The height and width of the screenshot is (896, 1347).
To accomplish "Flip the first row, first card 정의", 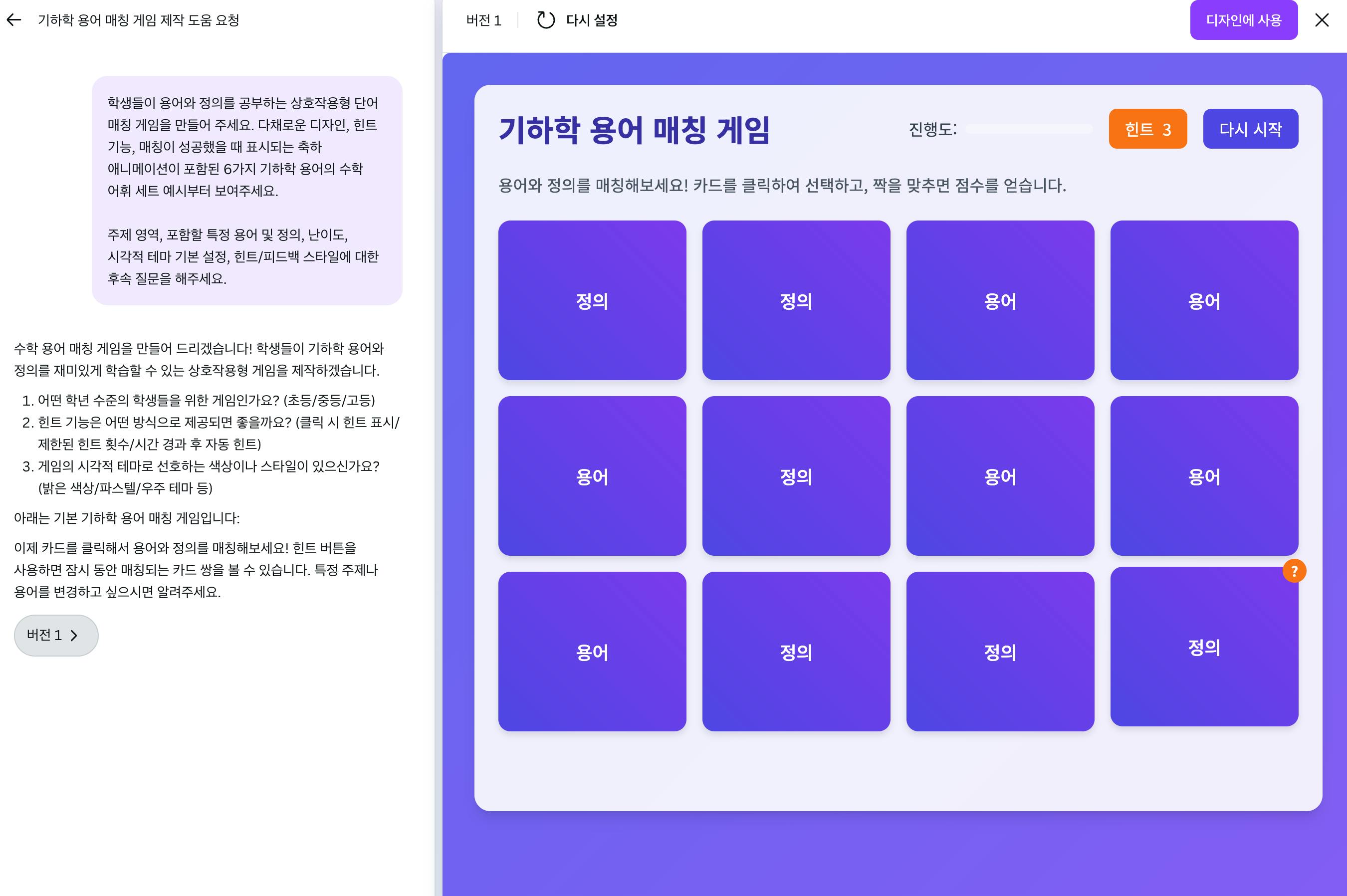I will coord(592,300).
